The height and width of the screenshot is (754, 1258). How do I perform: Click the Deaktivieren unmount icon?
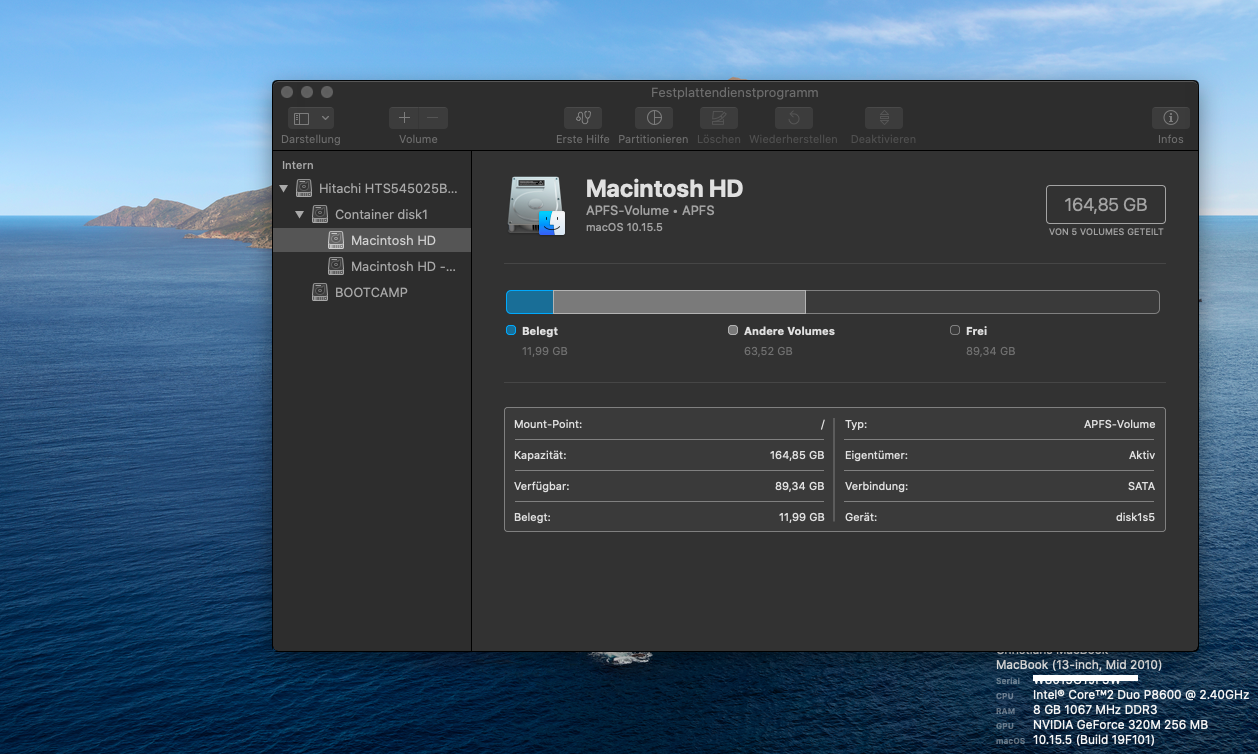click(883, 118)
